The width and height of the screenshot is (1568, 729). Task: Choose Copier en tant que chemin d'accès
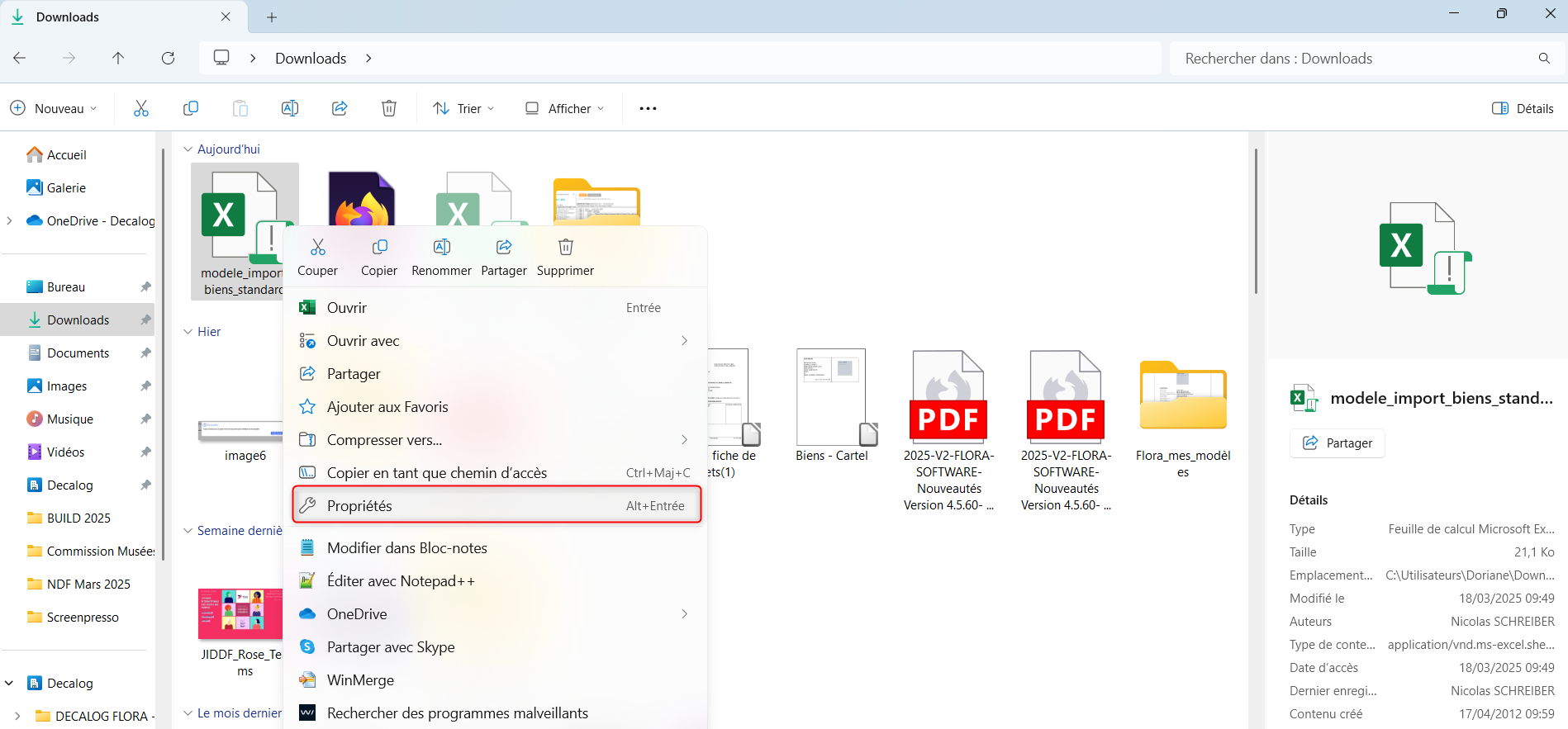pos(437,473)
